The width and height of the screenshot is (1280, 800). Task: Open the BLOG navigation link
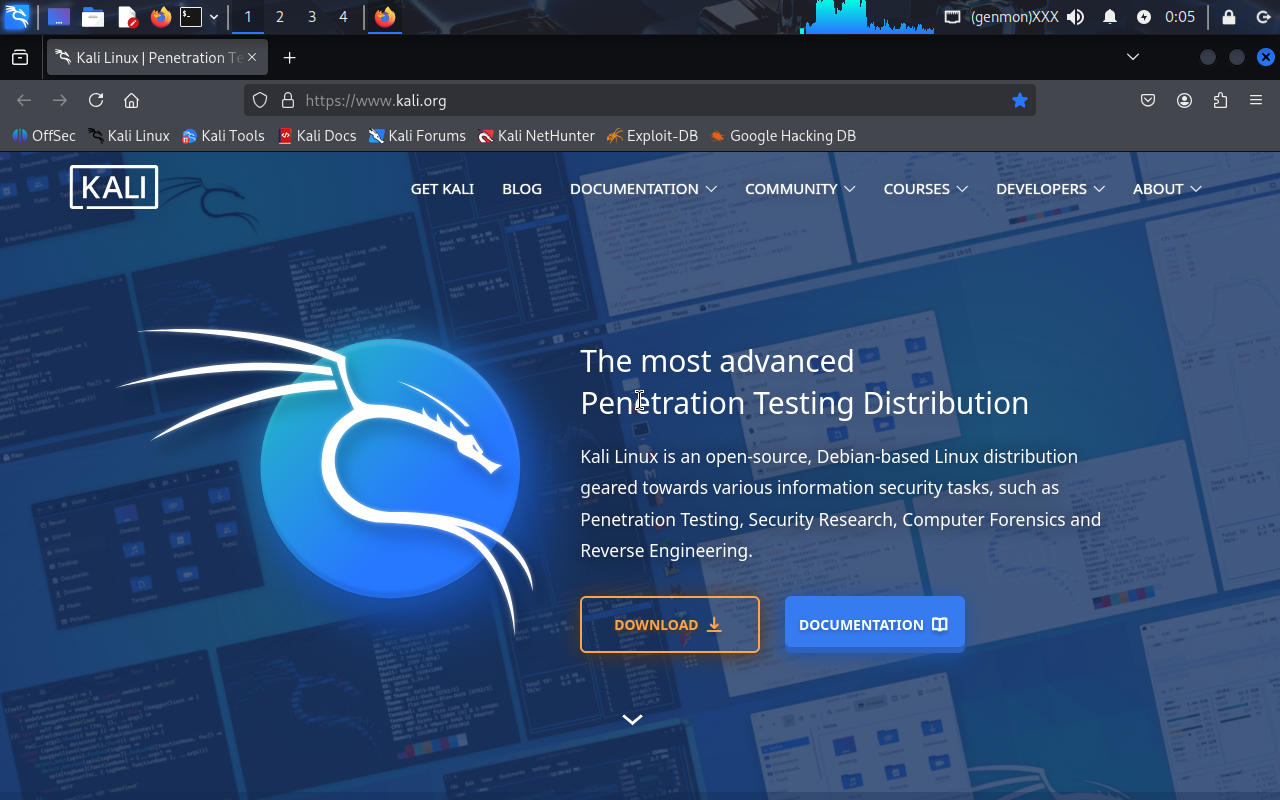click(x=522, y=189)
